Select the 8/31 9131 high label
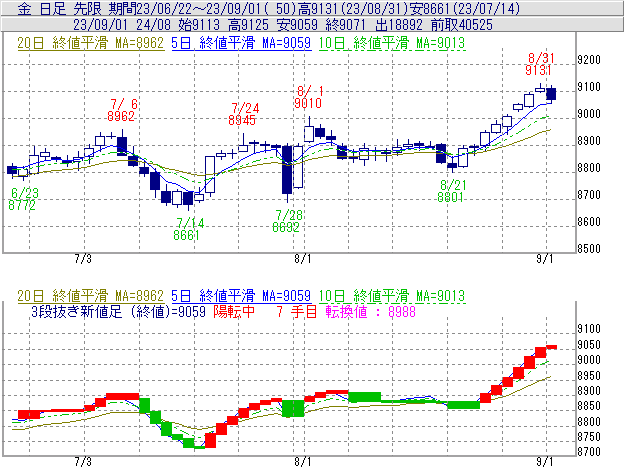624x475 pixels. 539,64
